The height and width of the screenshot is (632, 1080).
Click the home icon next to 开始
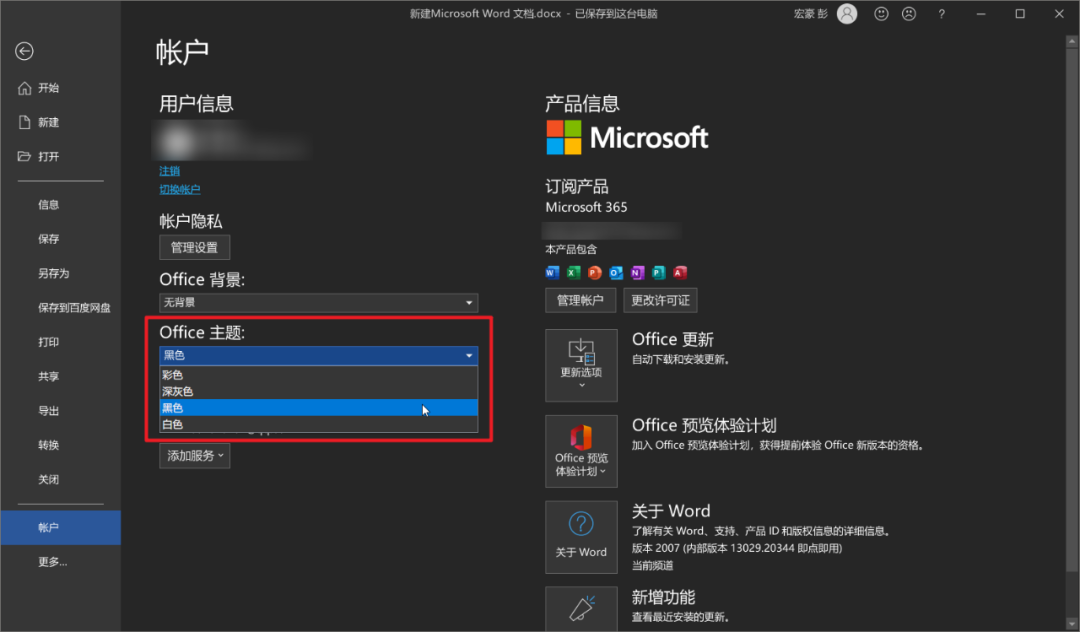25,88
